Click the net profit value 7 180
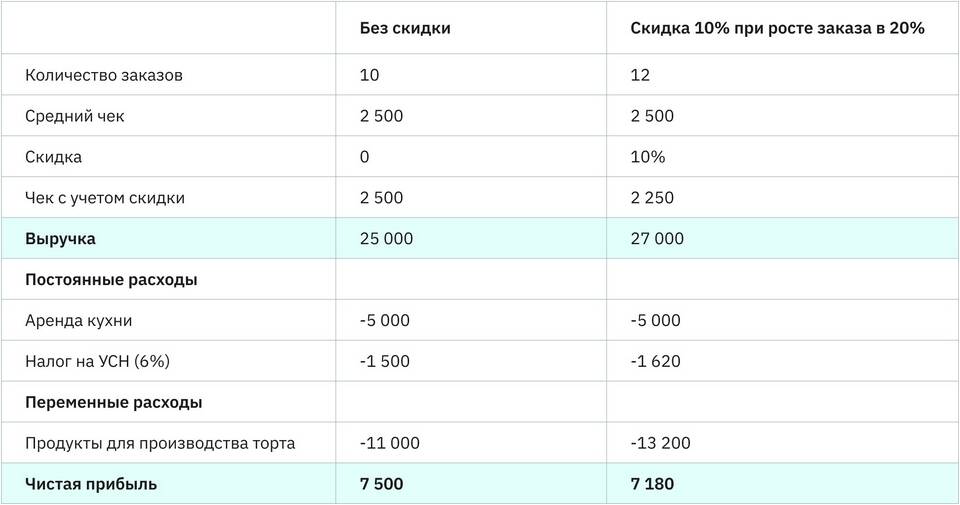The image size is (960, 505). [x=652, y=484]
